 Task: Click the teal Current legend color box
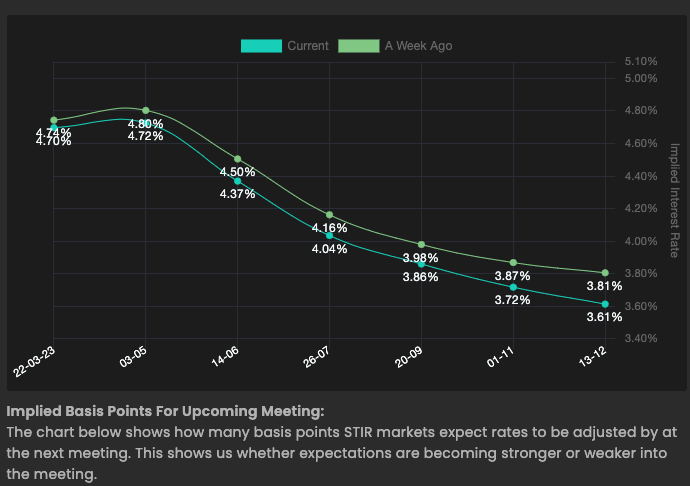261,46
